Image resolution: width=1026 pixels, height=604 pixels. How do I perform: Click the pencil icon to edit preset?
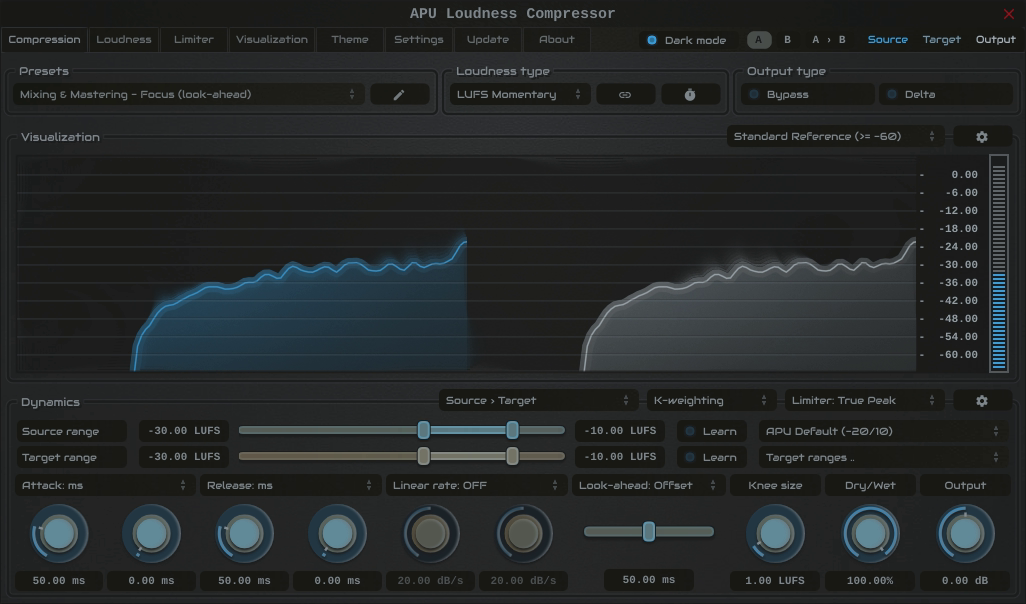(x=399, y=95)
